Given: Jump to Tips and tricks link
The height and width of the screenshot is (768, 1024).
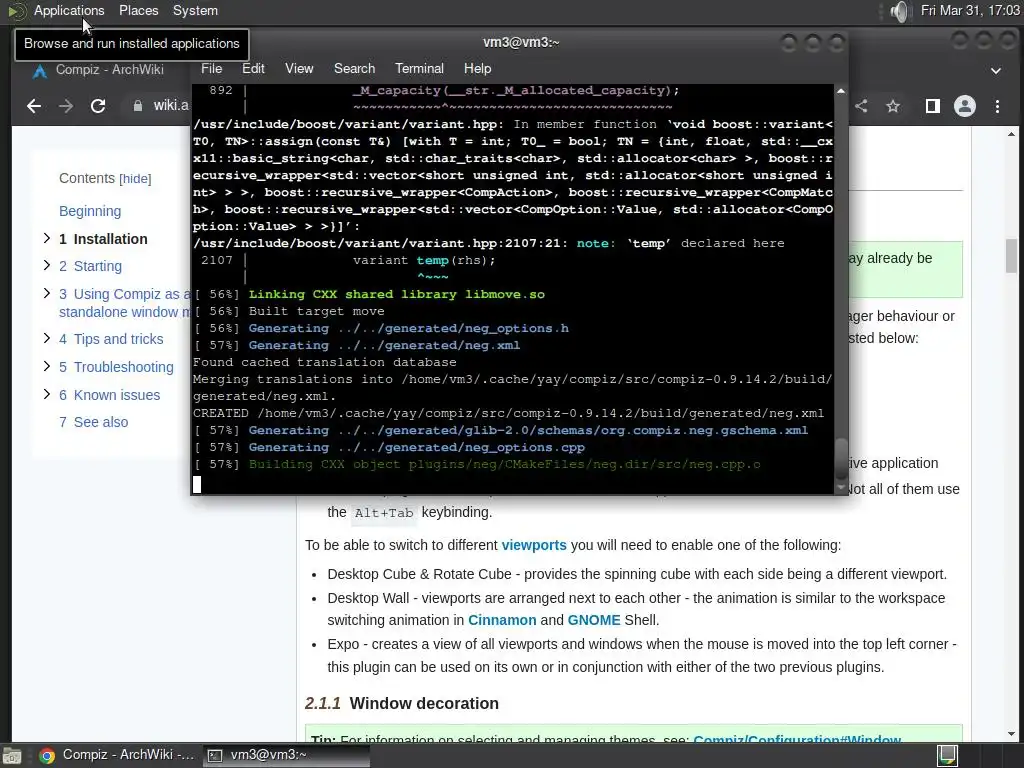Looking at the screenshot, I should coord(111,339).
